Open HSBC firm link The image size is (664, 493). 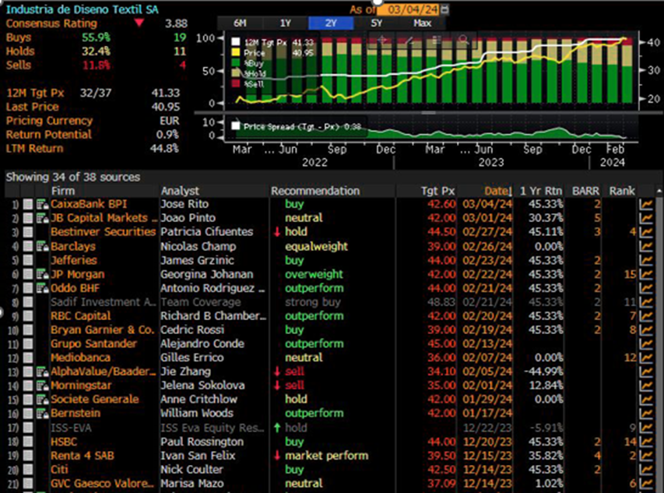(x=64, y=442)
